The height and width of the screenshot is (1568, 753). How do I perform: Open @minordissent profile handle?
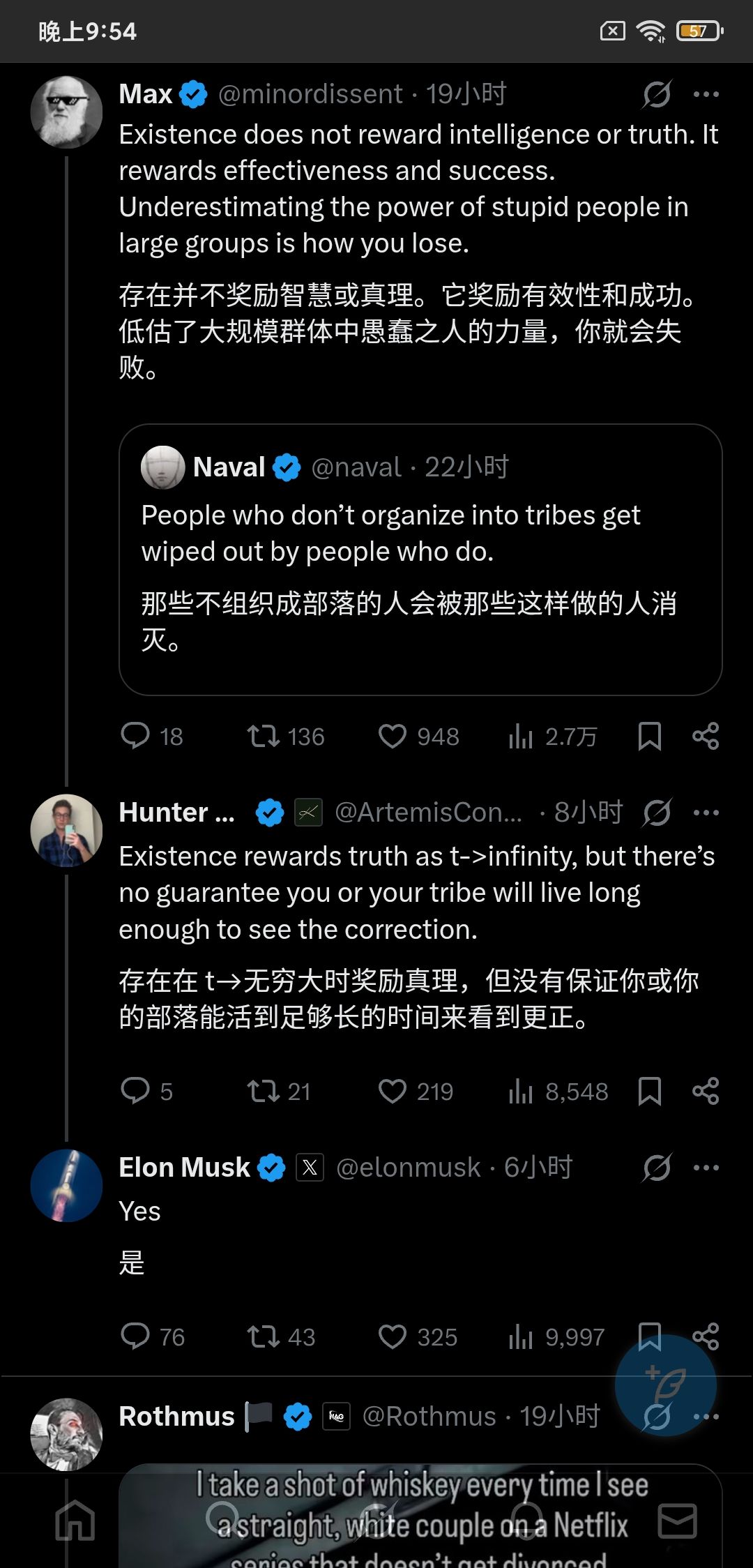(310, 94)
